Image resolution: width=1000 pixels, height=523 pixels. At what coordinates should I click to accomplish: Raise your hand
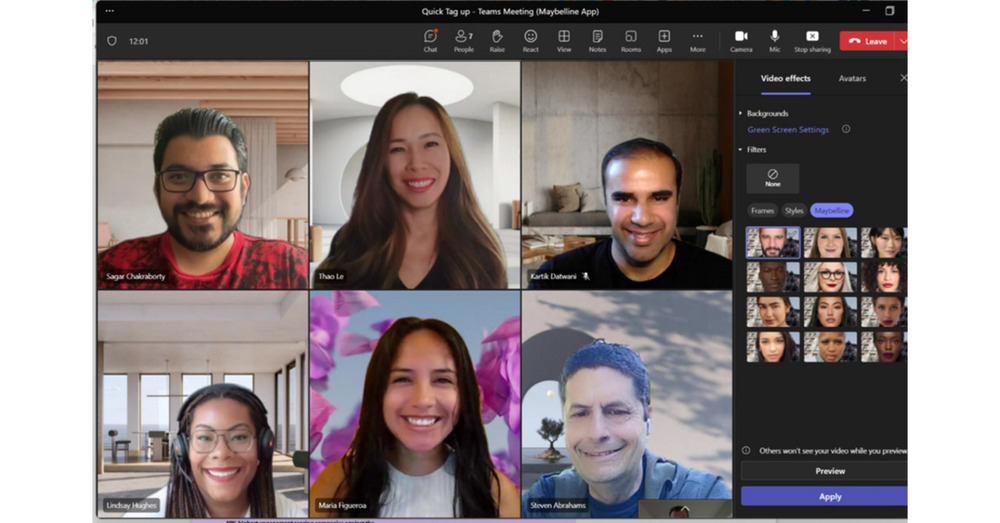coord(497,41)
